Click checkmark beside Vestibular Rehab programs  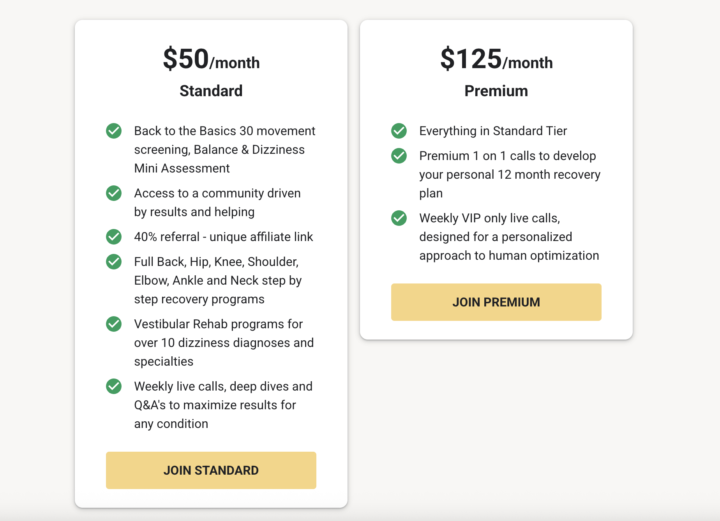click(x=114, y=324)
